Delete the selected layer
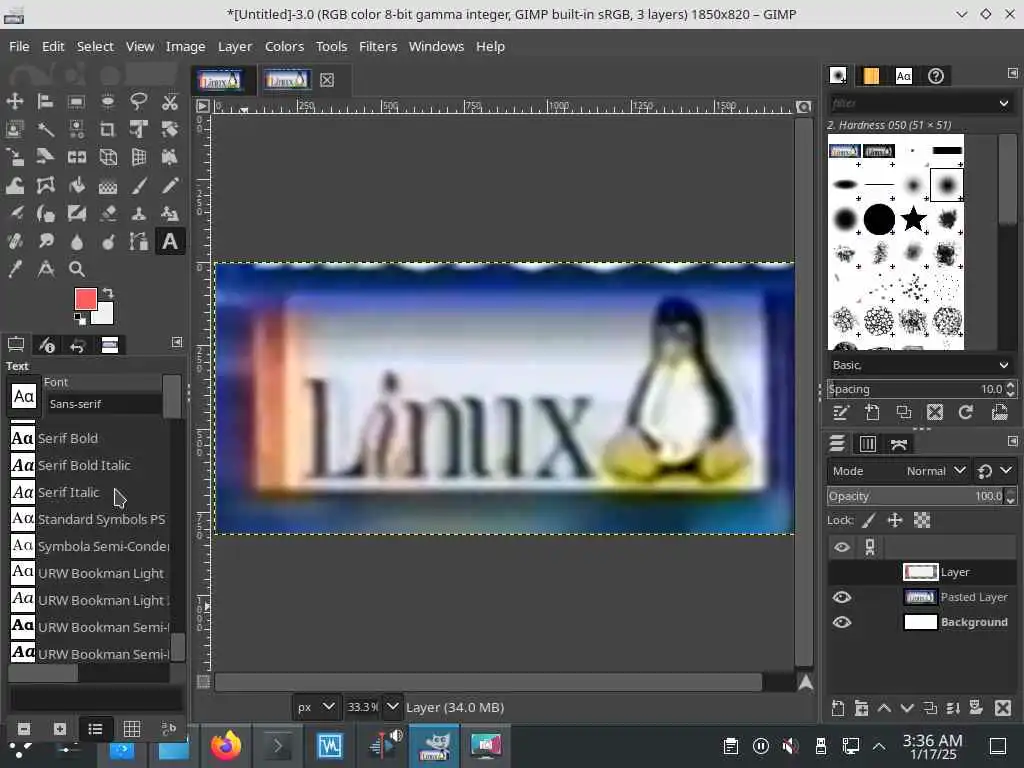 click(1003, 708)
